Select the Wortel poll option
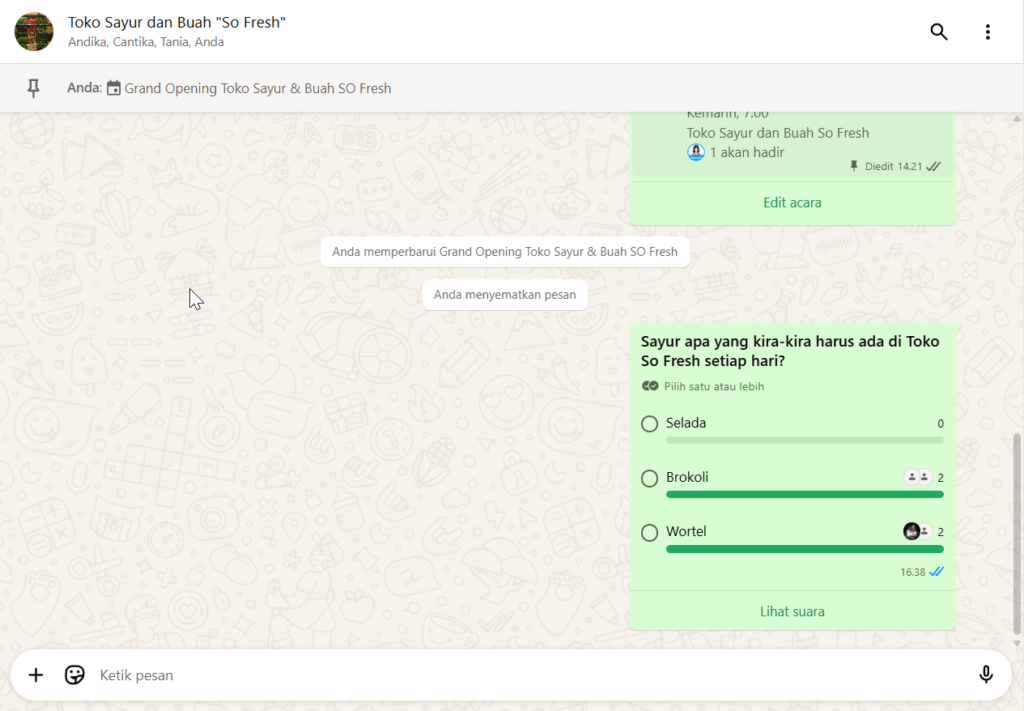Screen dimensions: 1024x711 650,532
